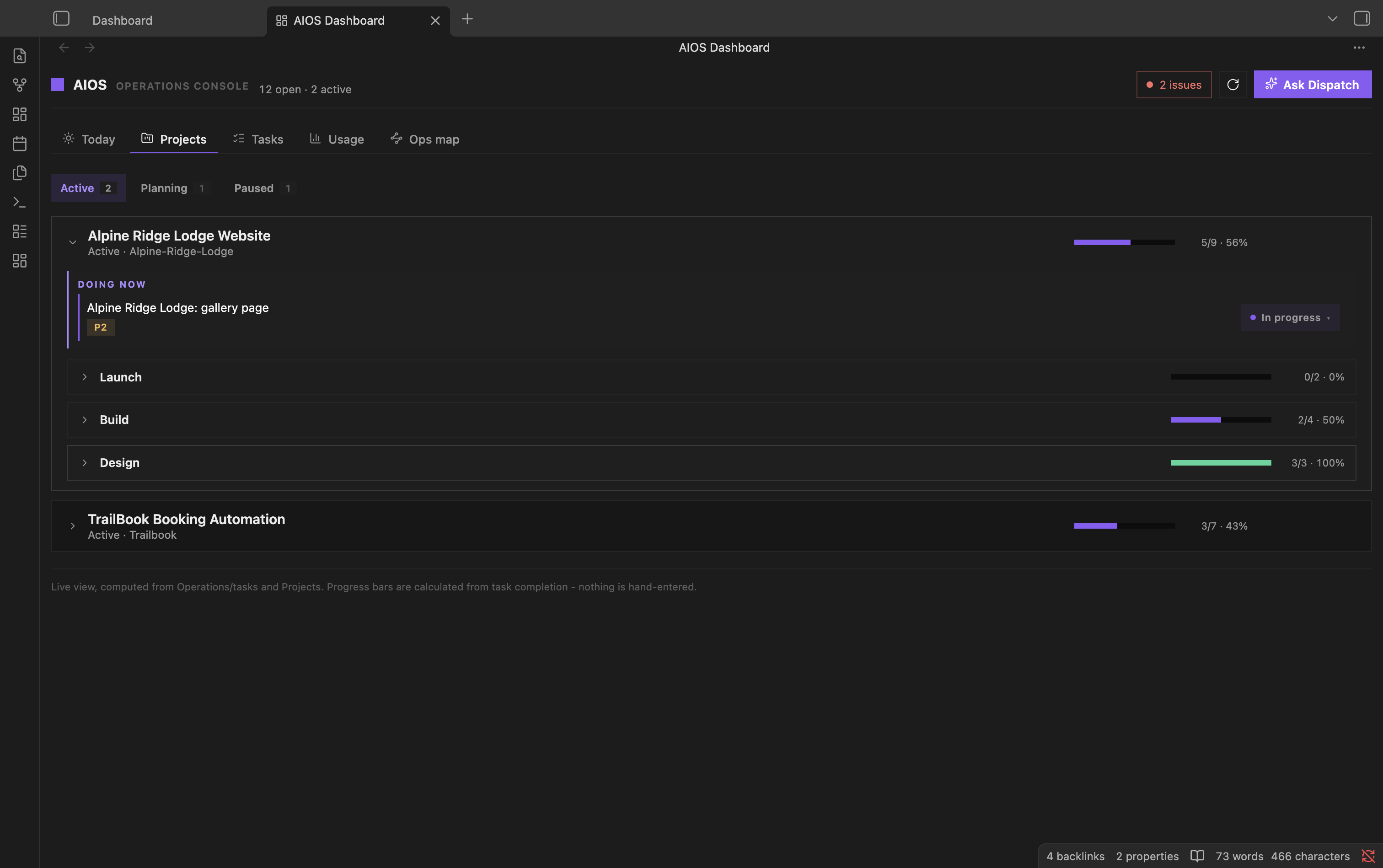Viewport: 1383px width, 868px height.
Task: Select the AIOS Dashboard tab
Action: [358, 21]
